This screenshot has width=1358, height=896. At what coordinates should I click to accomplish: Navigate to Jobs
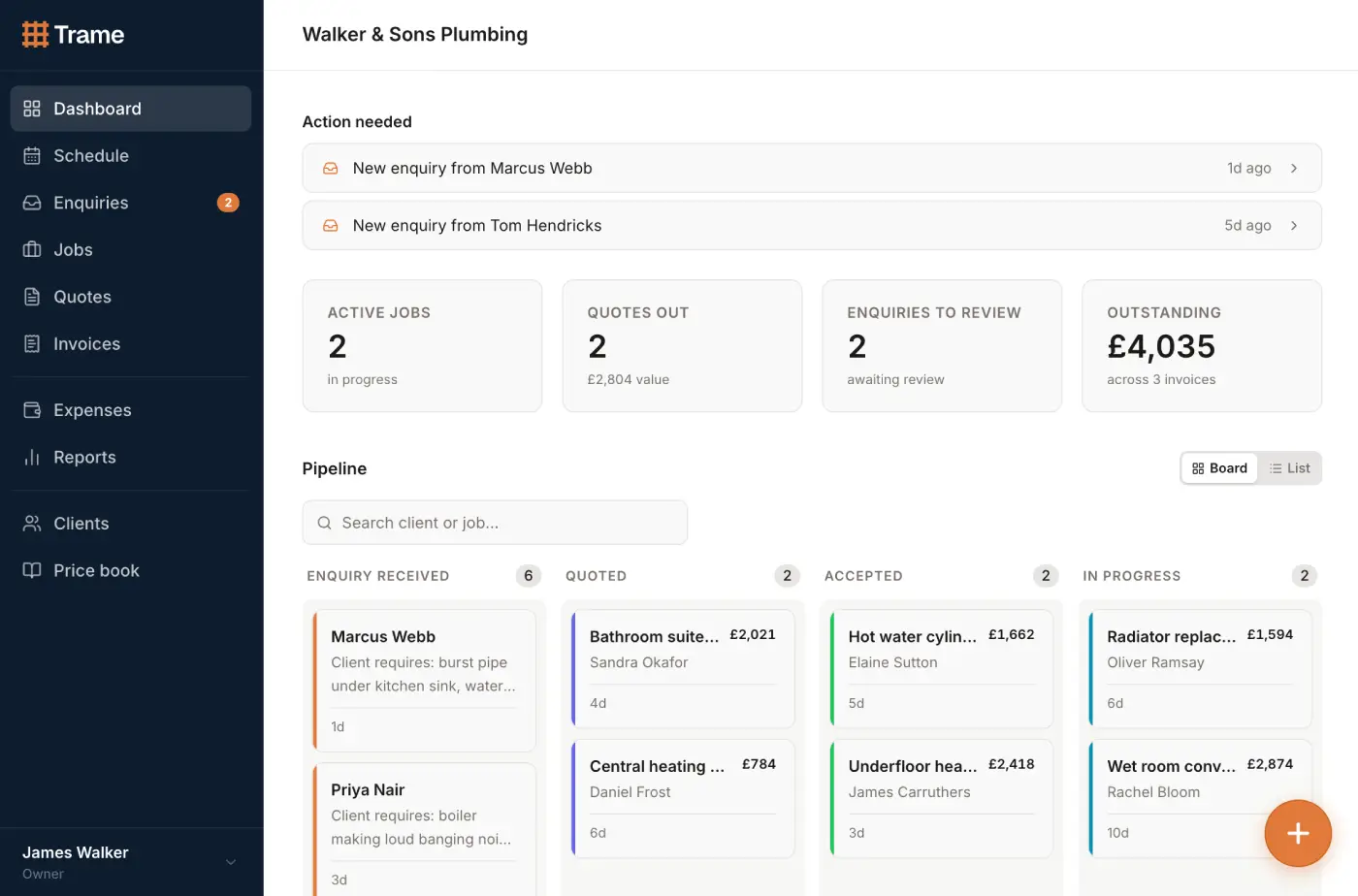131,249
